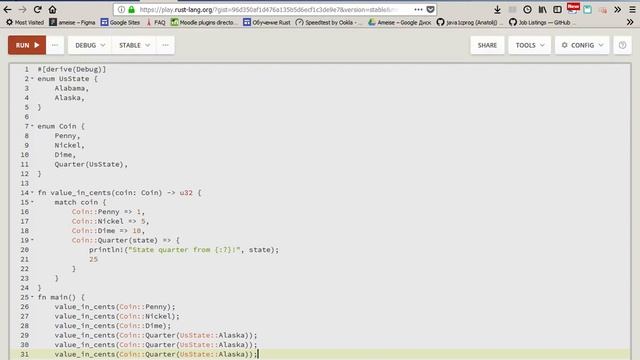Screen dimensions: 640x360
Task: Collapse the fn main fold arrow
Action: click(33, 297)
